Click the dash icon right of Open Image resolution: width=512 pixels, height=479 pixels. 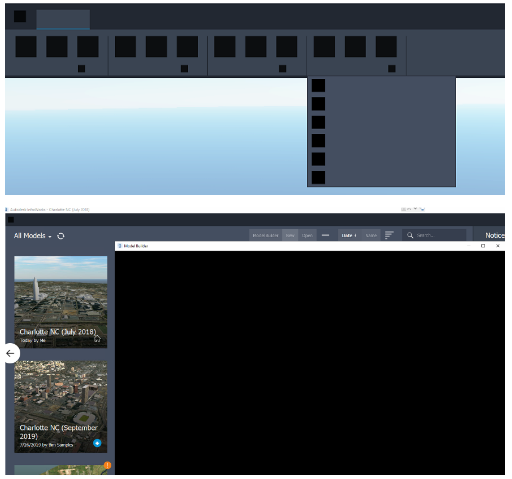[326, 235]
